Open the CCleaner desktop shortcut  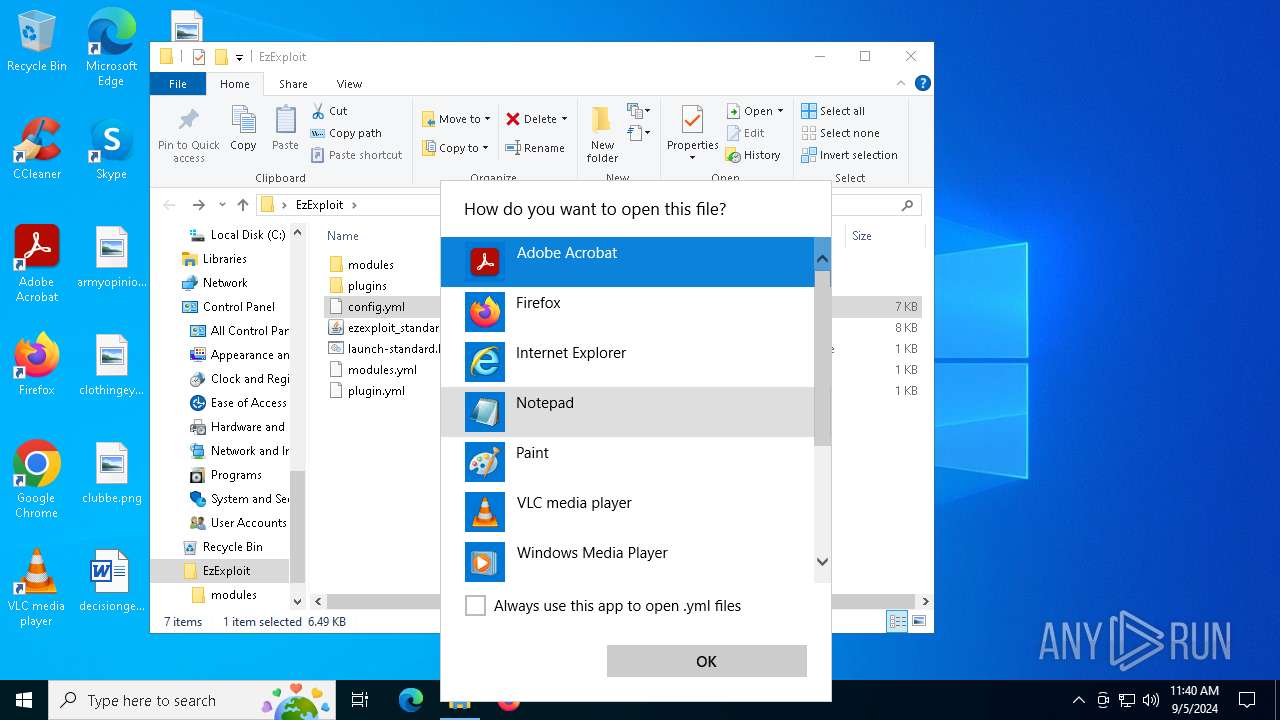[x=37, y=148]
